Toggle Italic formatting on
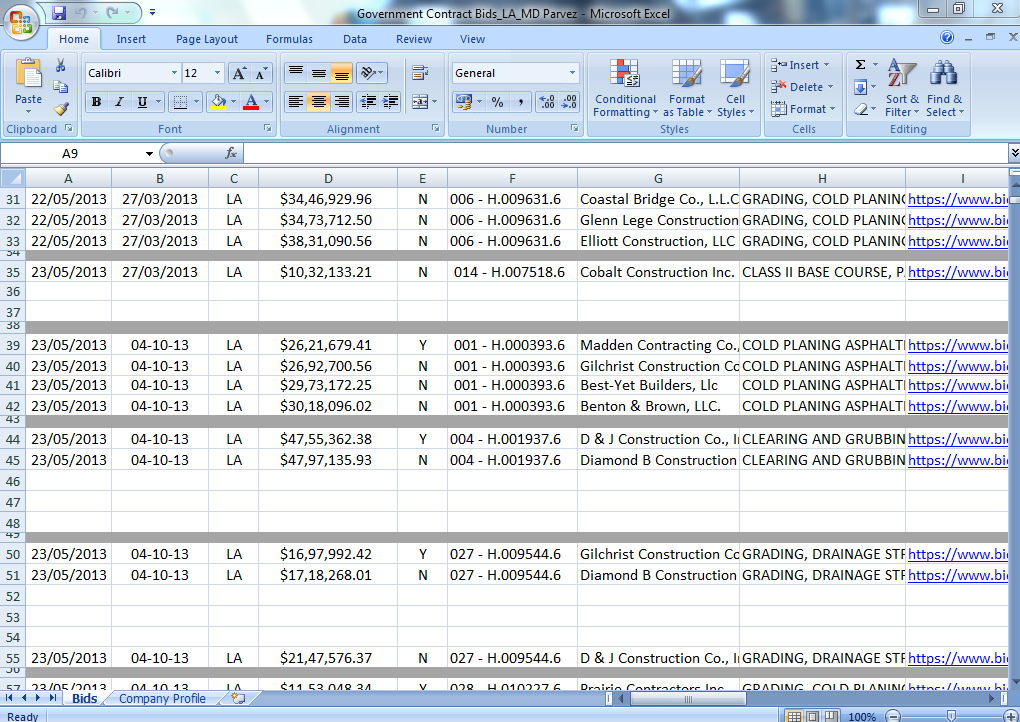The height and width of the screenshot is (722, 1020). [120, 101]
